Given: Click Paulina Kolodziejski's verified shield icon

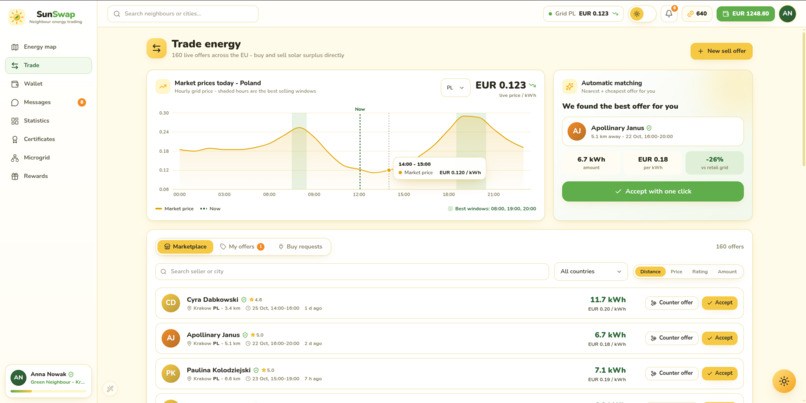Looking at the screenshot, I should (x=256, y=370).
